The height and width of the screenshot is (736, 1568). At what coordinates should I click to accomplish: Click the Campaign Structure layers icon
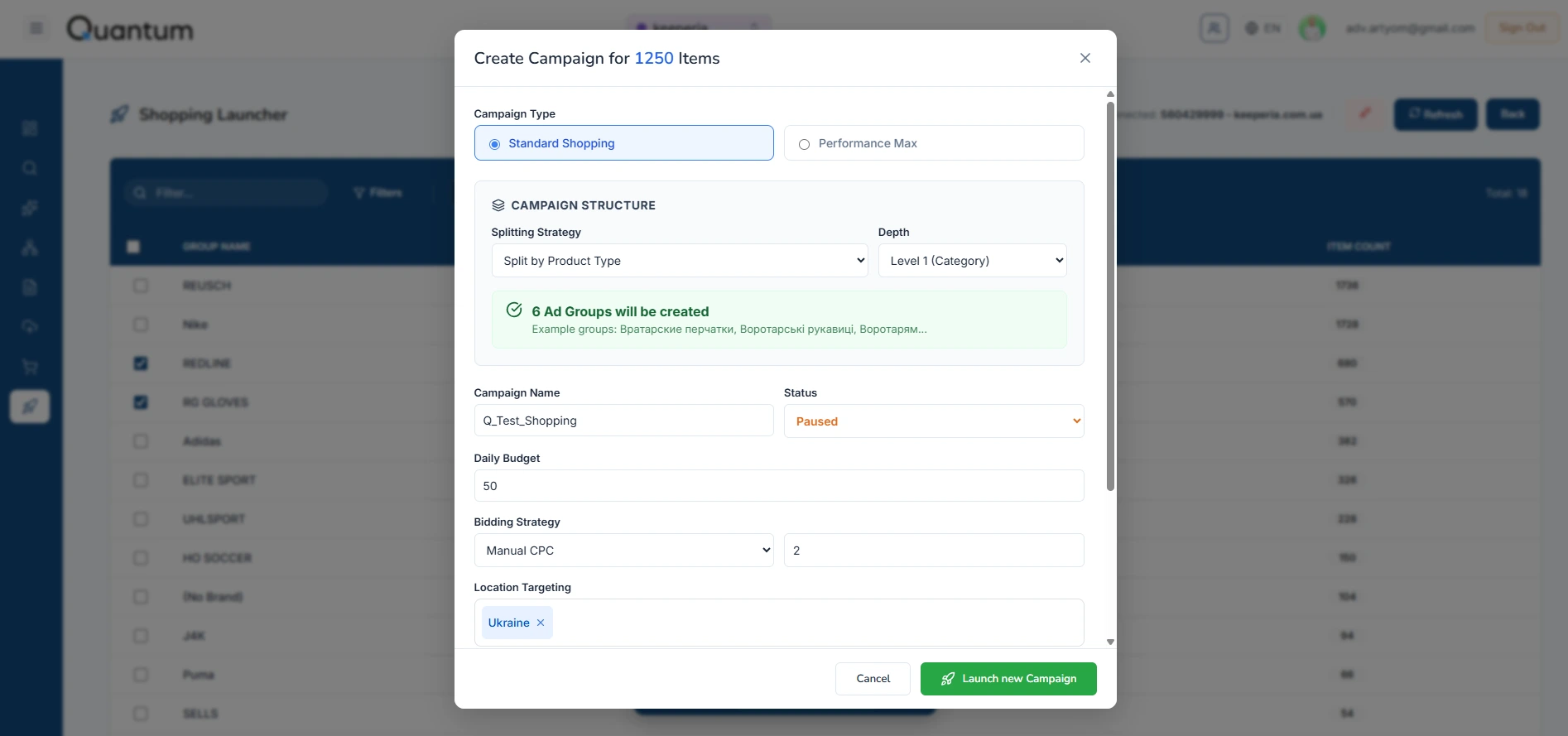tap(498, 205)
